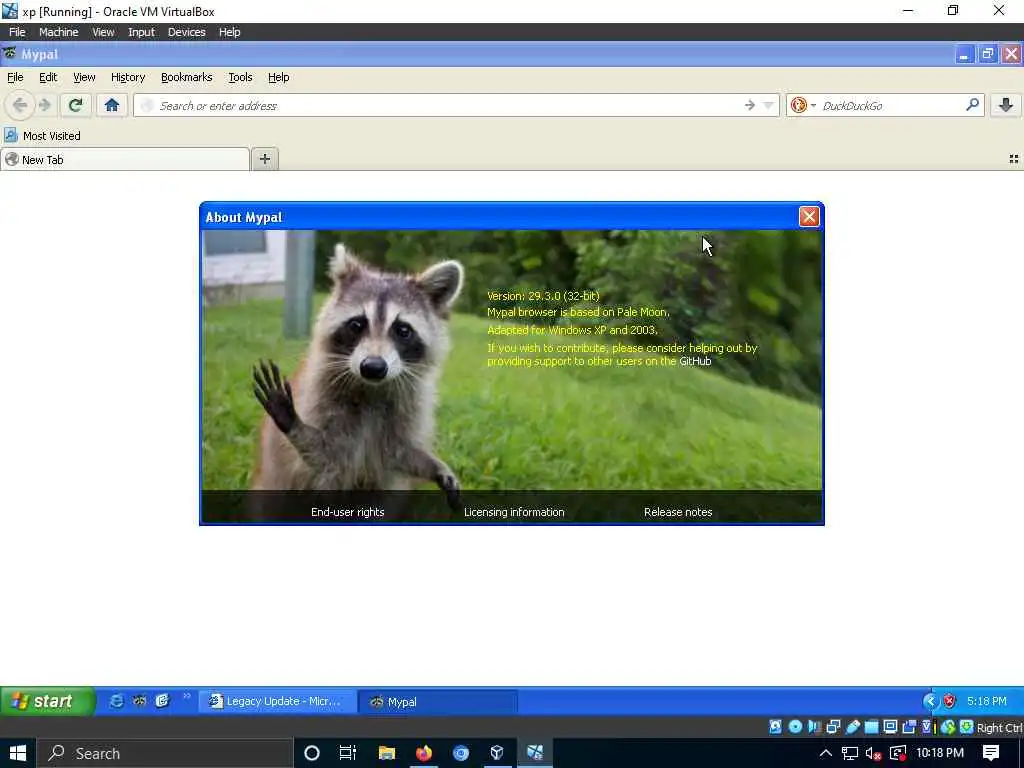Click the VirtualBox USB status icon

point(852,727)
